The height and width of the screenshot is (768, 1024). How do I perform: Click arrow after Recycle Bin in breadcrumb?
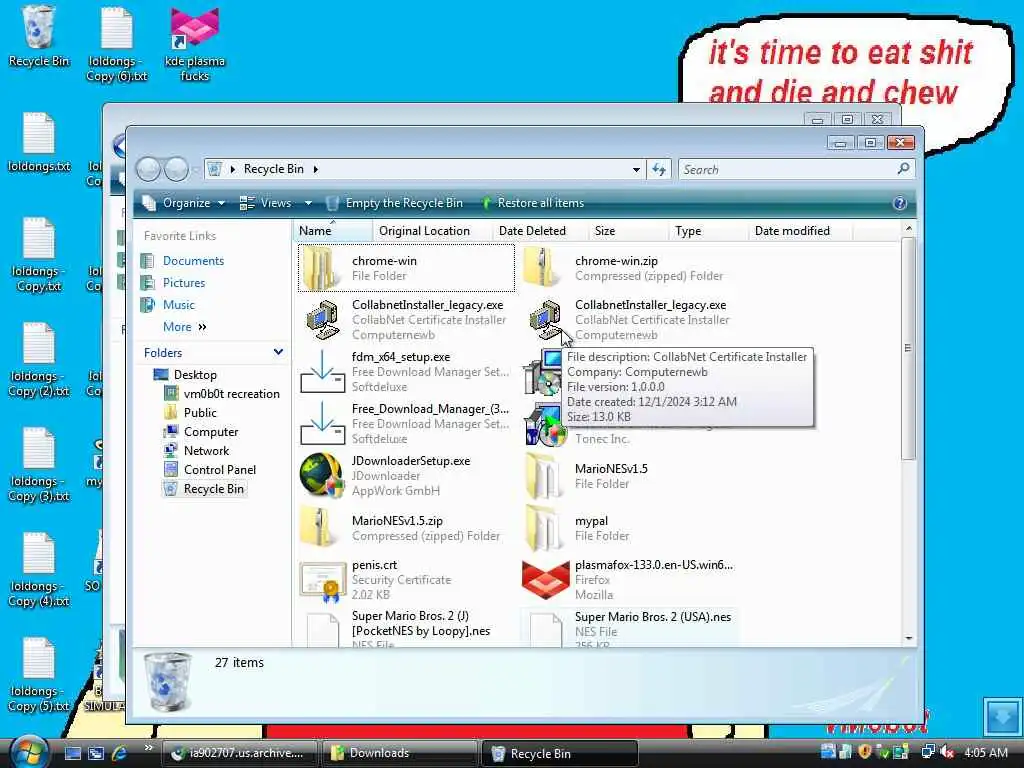pyautogui.click(x=315, y=169)
